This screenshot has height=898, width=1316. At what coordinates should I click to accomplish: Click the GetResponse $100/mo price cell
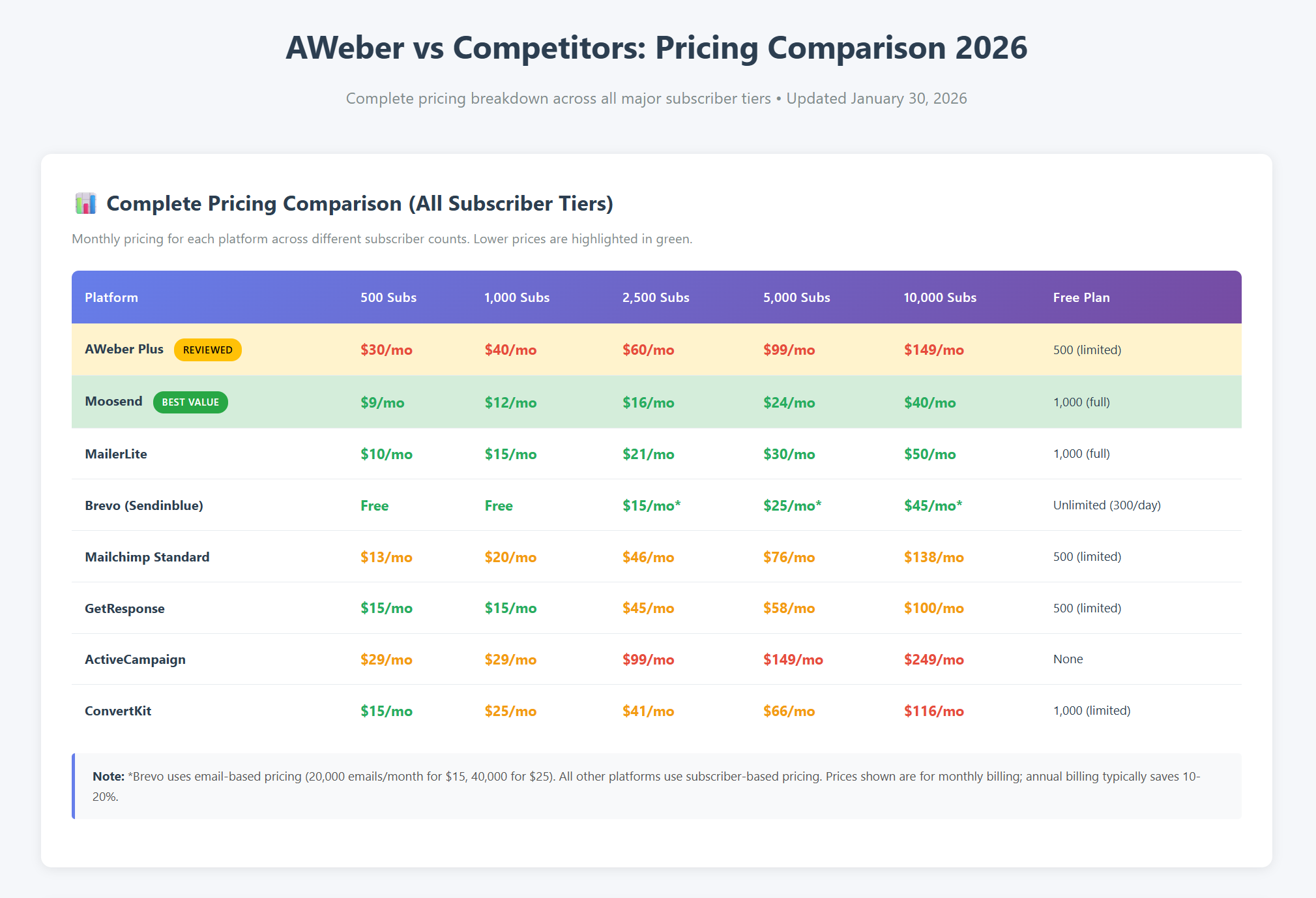click(933, 608)
